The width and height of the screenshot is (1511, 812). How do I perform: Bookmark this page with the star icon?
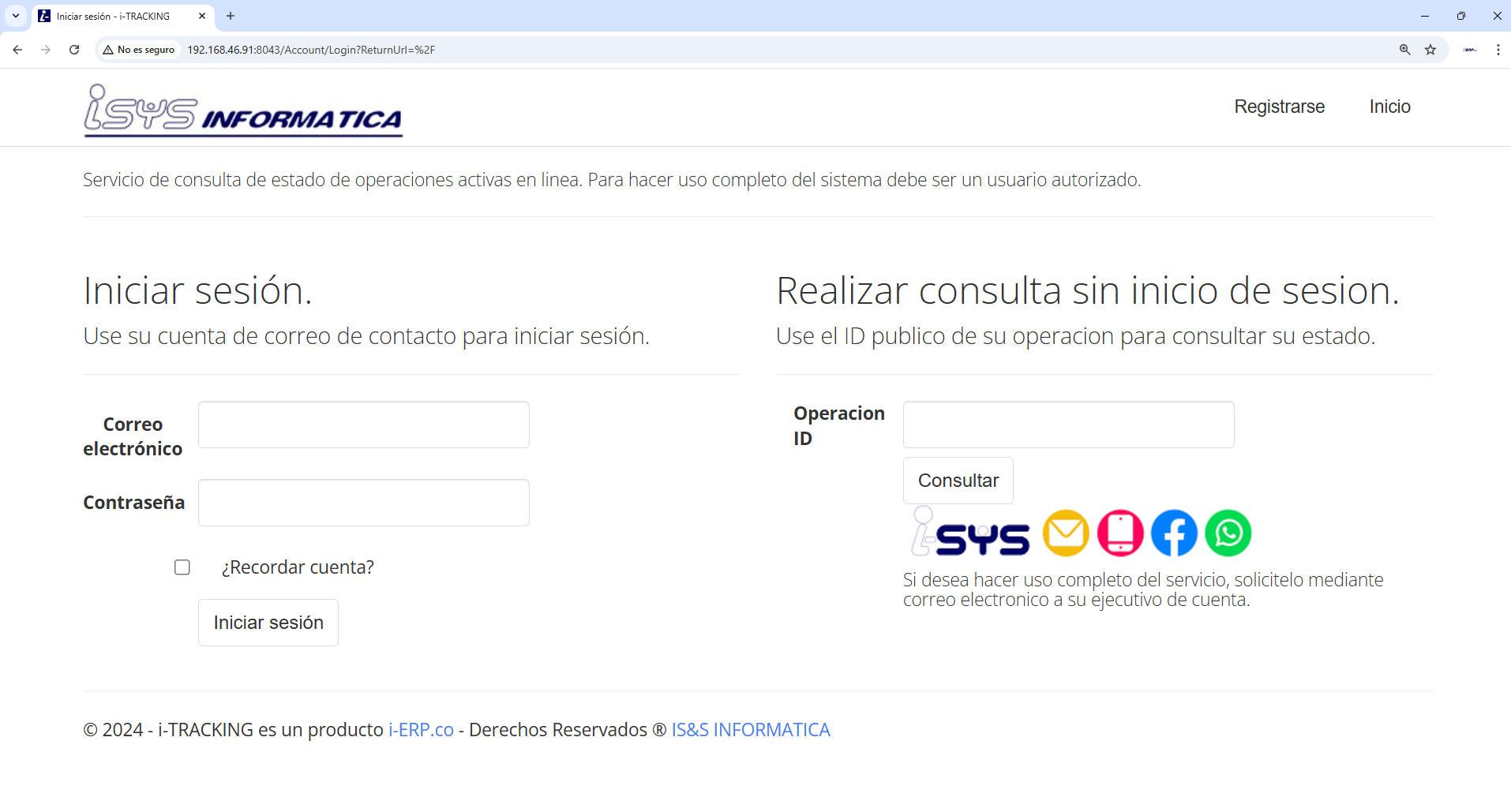point(1430,50)
